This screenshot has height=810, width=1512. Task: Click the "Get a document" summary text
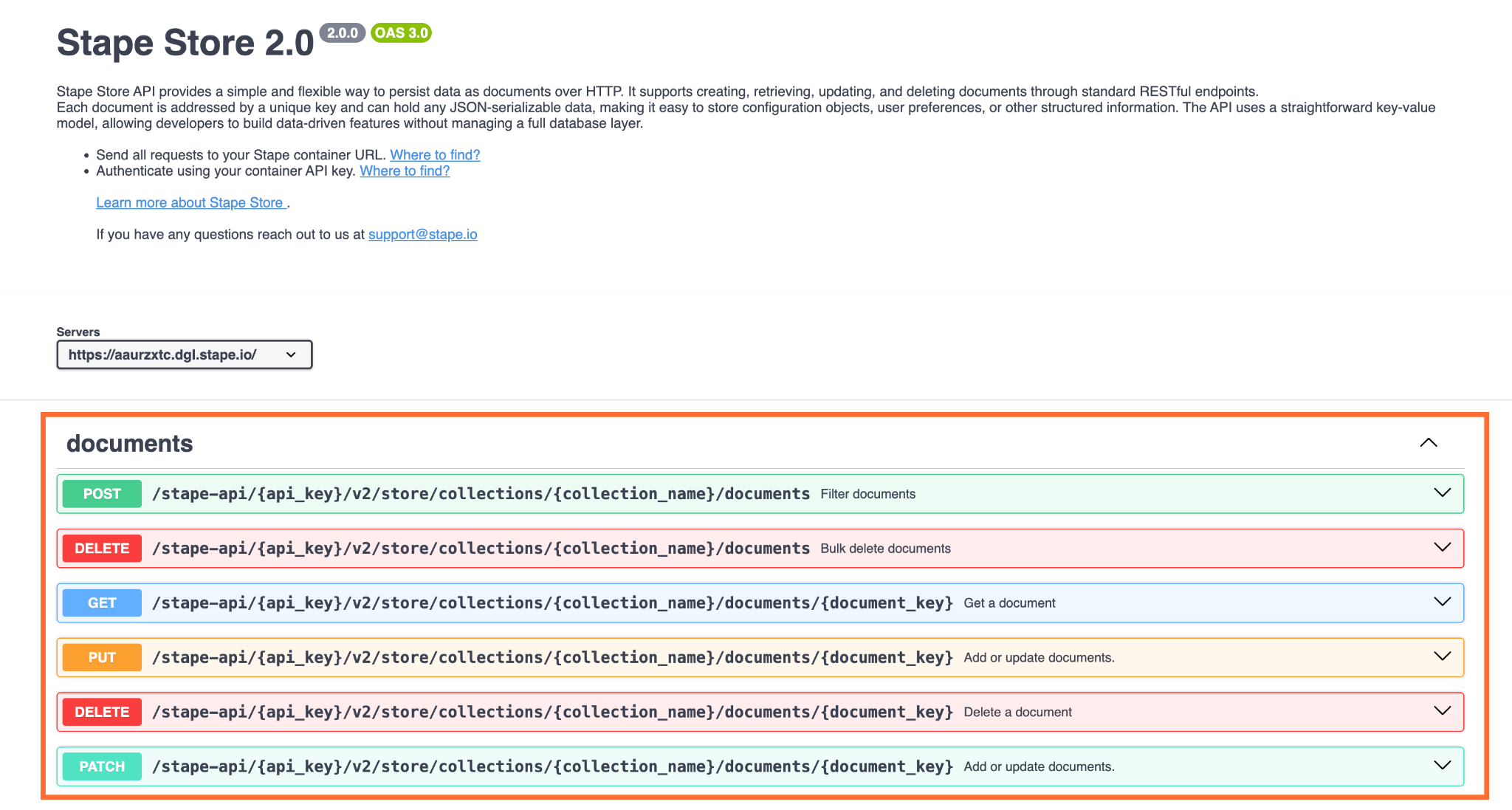1009,603
